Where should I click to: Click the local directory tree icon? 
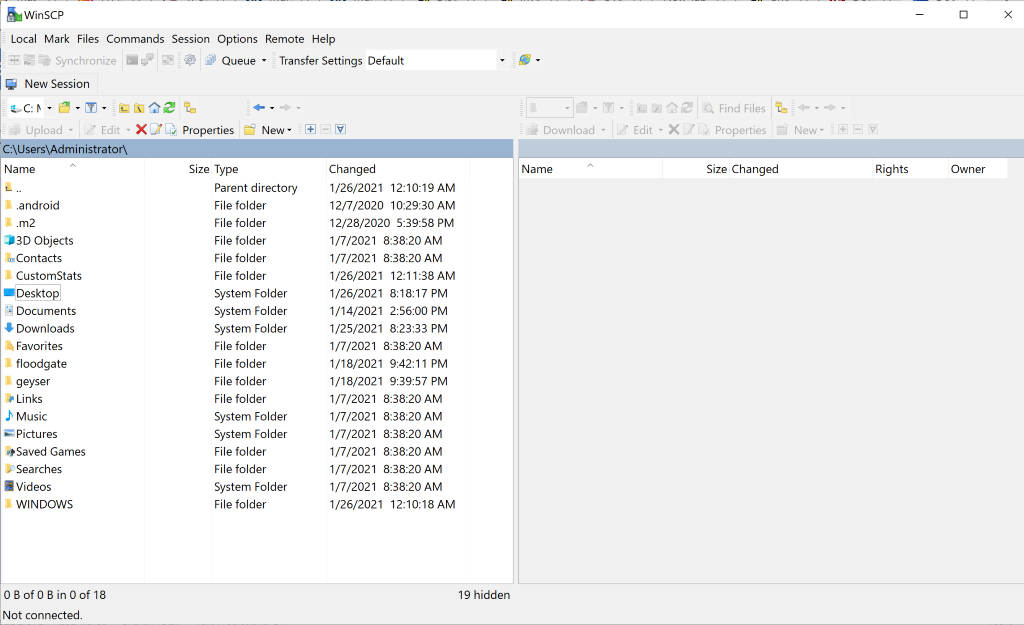190,108
